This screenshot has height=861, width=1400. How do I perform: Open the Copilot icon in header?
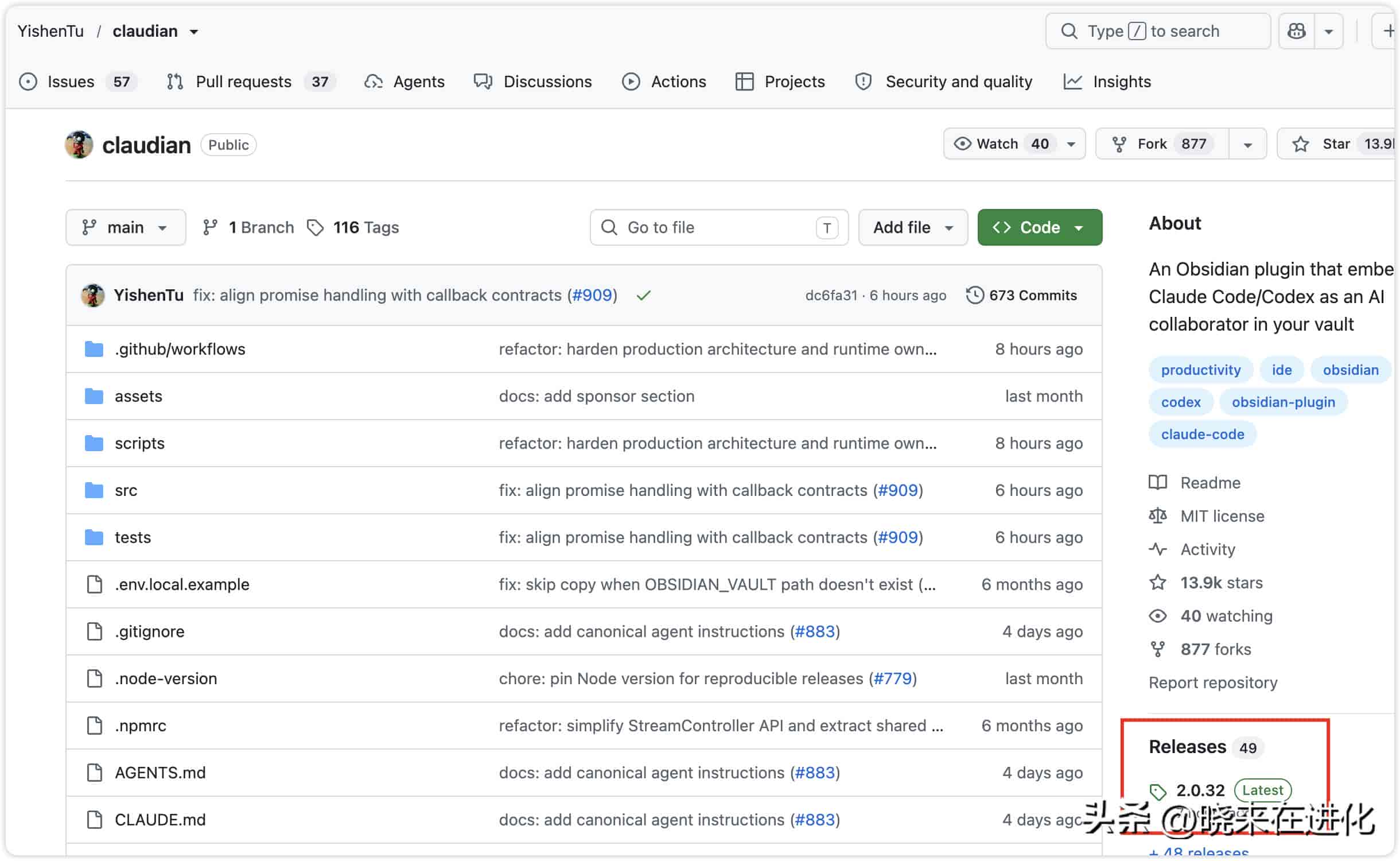(x=1296, y=31)
